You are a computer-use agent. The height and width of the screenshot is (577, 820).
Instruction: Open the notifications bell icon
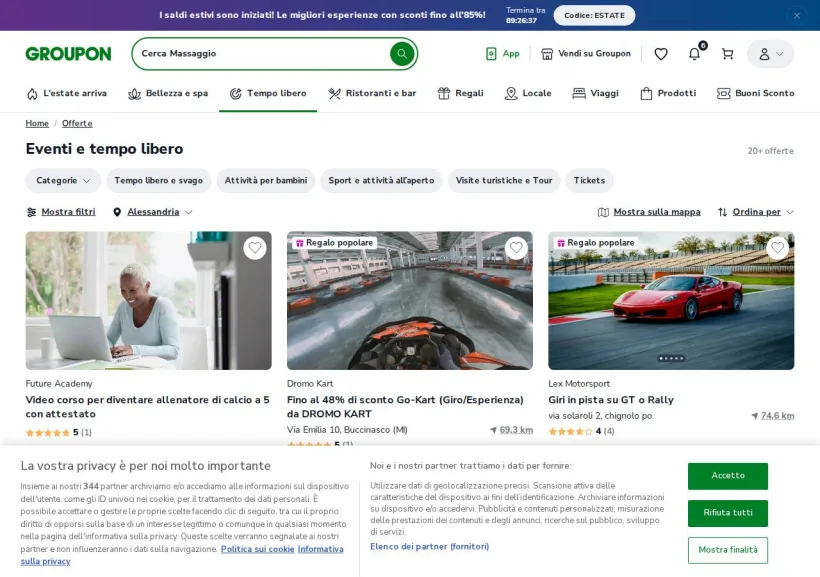694,53
